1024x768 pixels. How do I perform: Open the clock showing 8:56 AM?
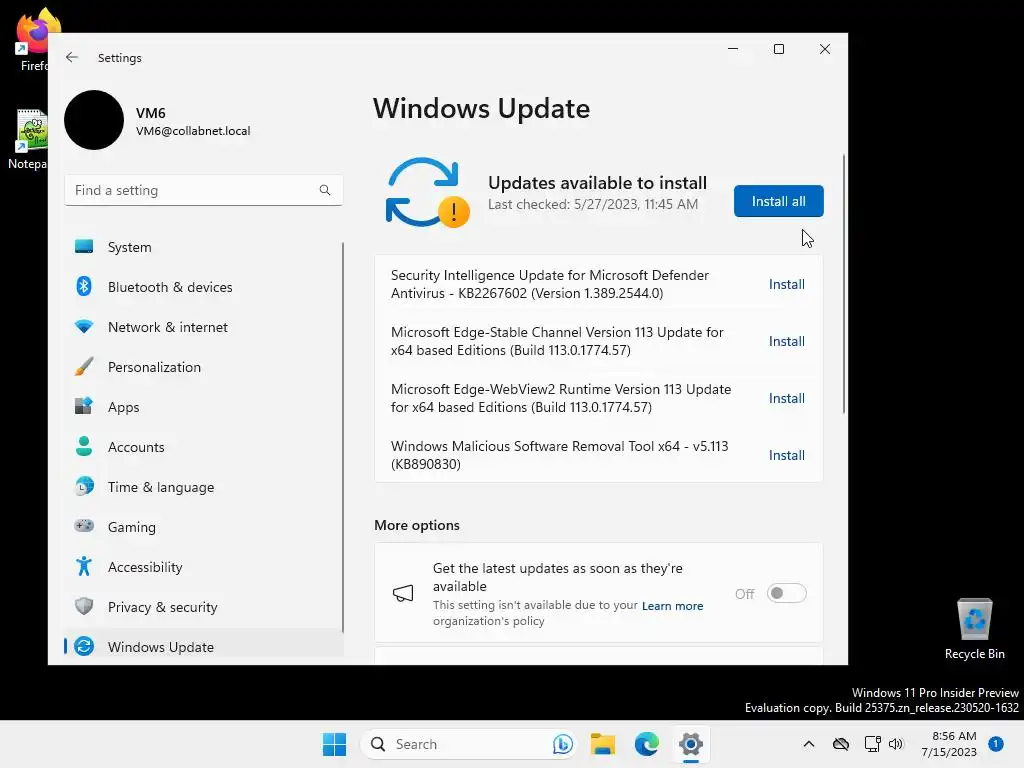click(x=949, y=744)
